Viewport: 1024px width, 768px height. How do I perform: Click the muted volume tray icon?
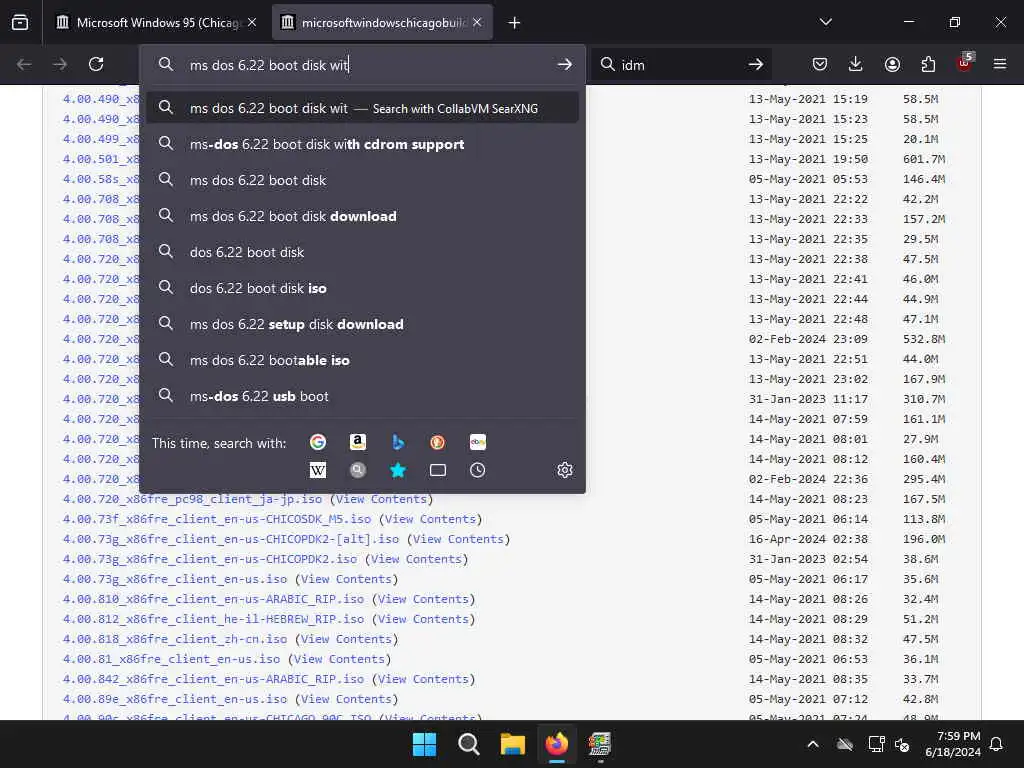(902, 744)
